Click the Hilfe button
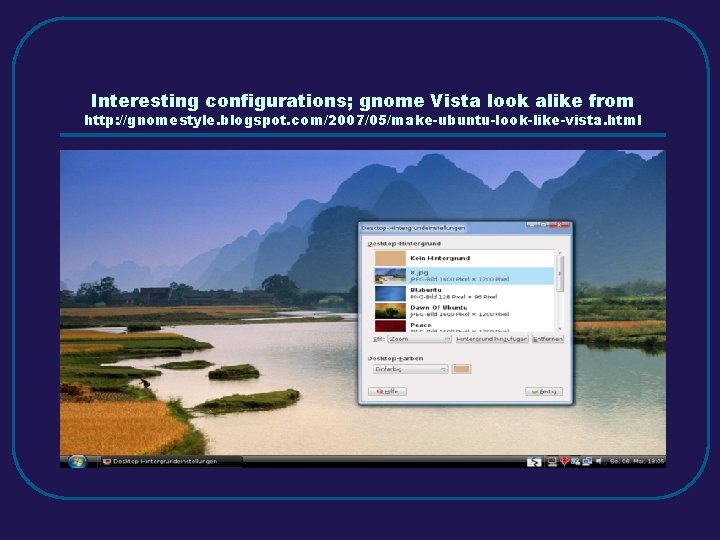The image size is (720, 540). (x=387, y=392)
